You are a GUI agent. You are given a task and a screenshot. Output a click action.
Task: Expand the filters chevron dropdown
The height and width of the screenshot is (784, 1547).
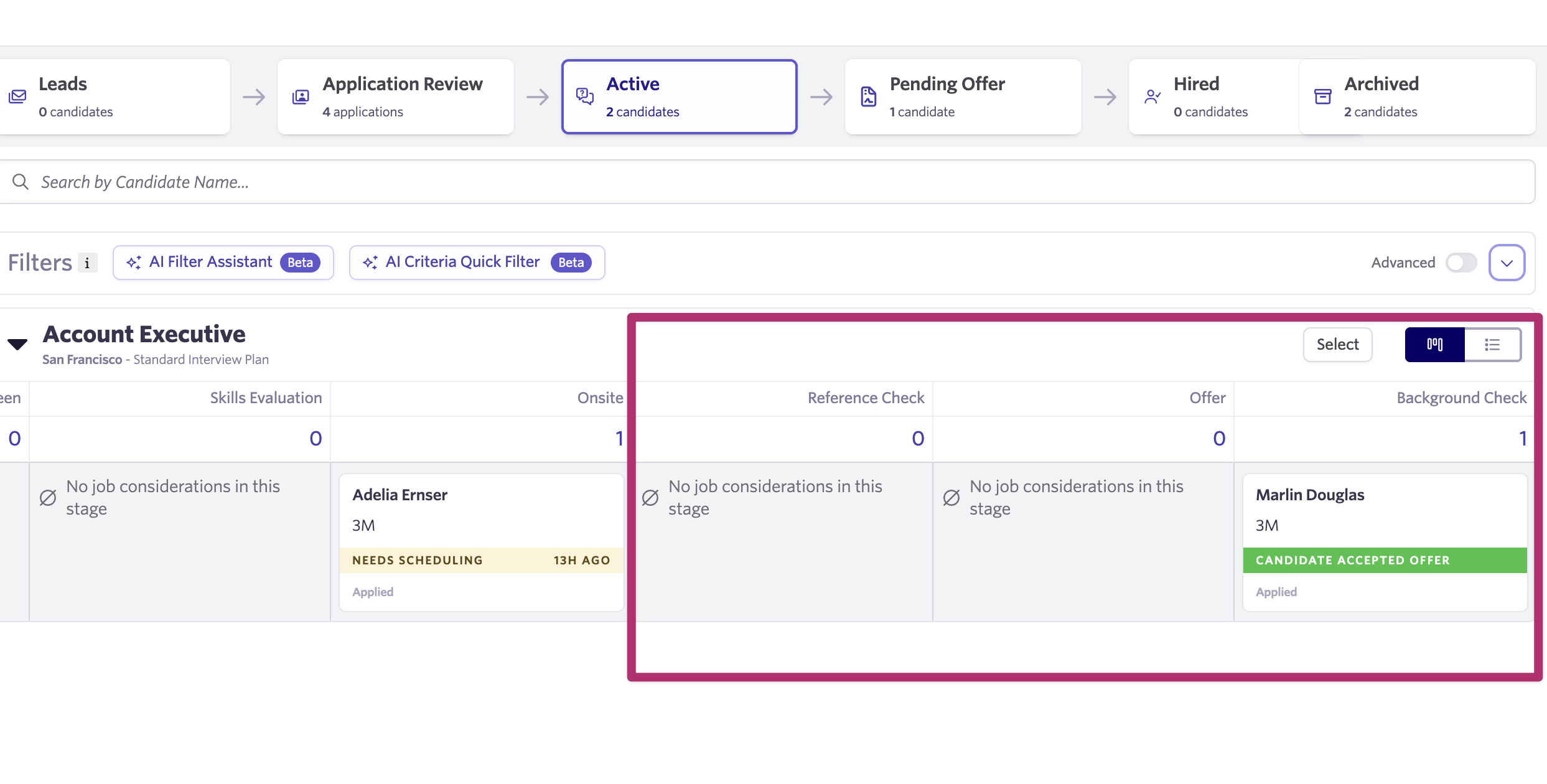1507,263
